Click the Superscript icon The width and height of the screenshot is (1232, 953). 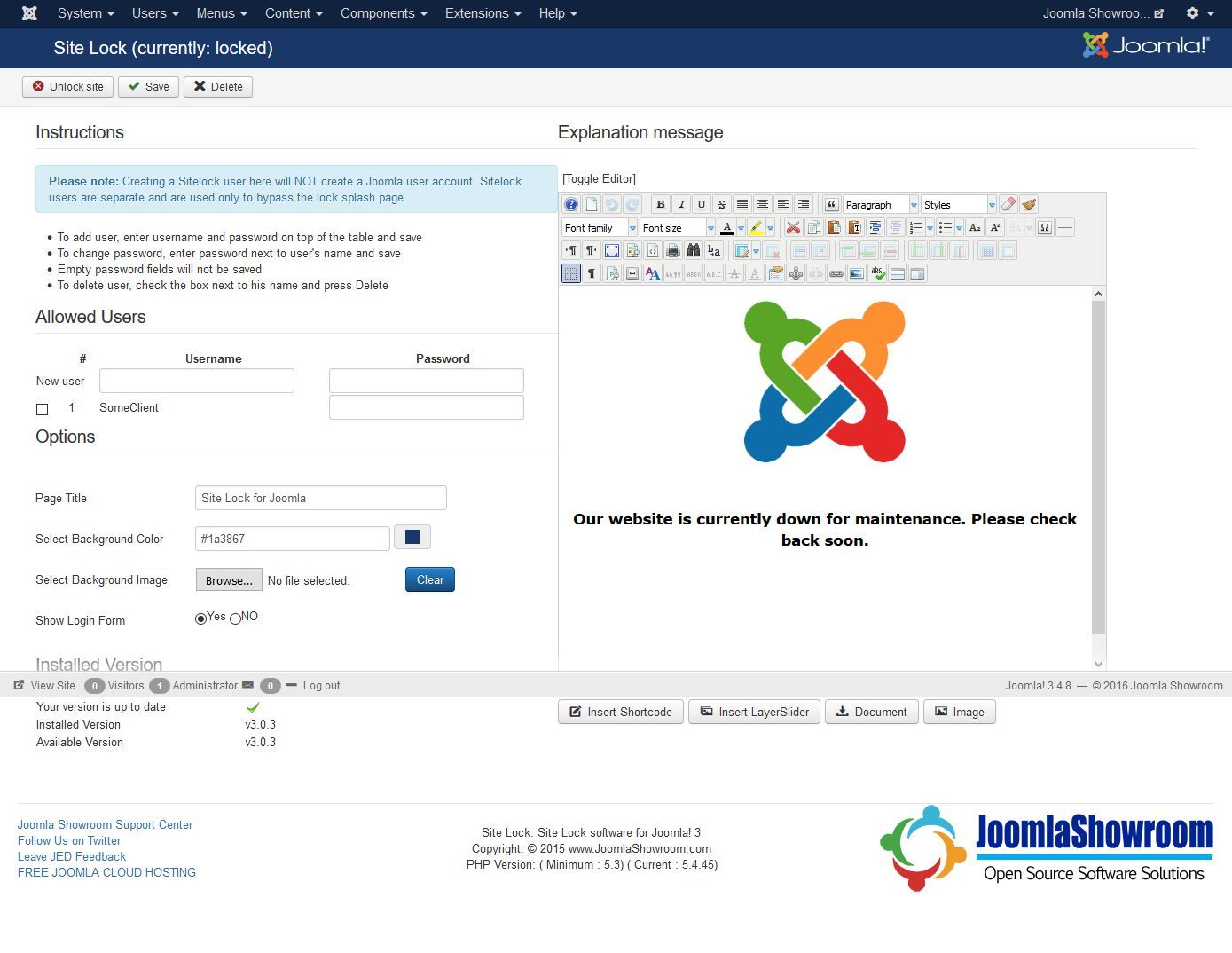[x=995, y=228]
